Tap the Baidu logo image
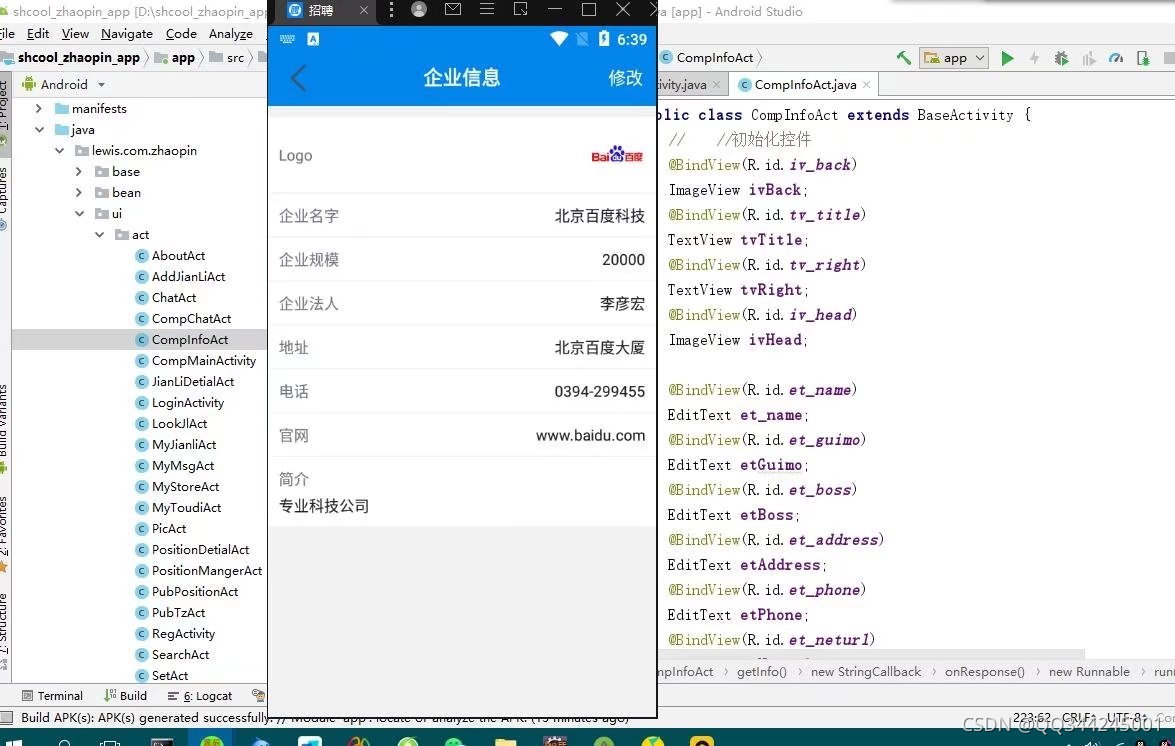This screenshot has width=1175, height=746. [617, 155]
